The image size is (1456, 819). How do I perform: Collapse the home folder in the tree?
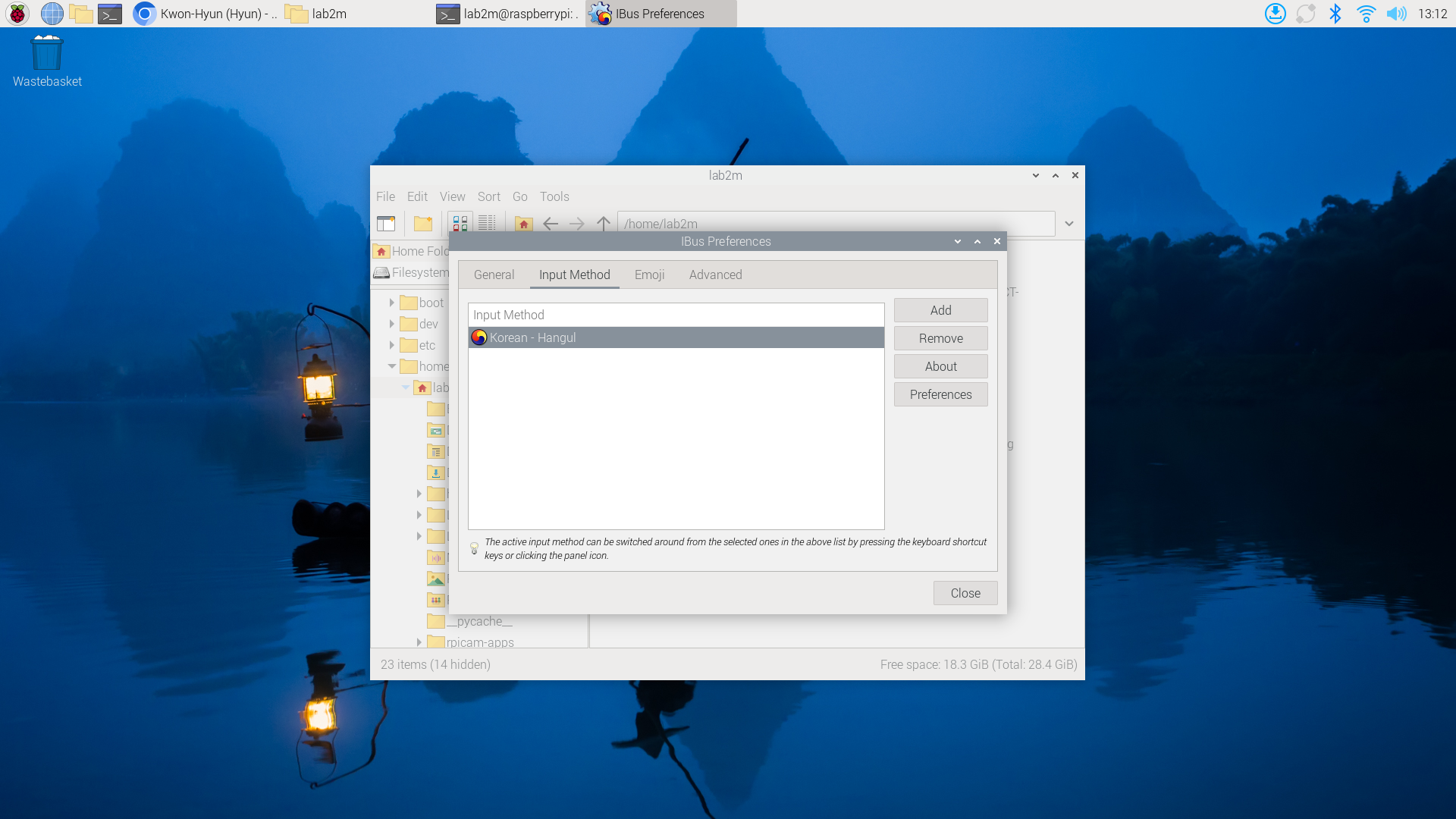pos(392,366)
